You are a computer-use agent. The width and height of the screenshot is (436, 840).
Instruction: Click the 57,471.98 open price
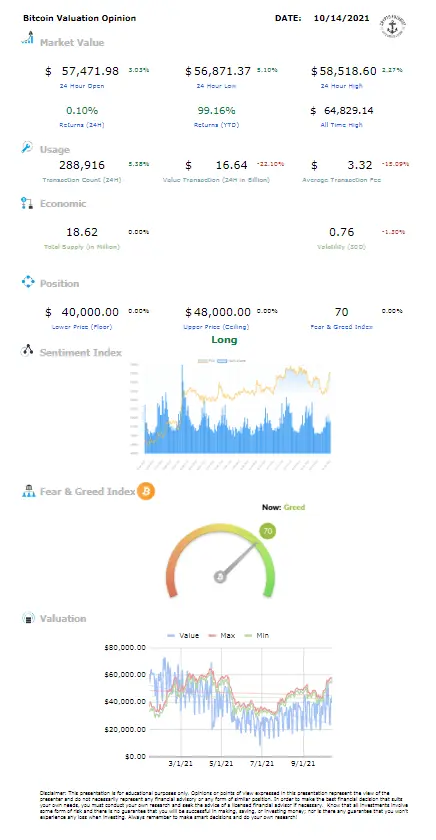tap(90, 71)
